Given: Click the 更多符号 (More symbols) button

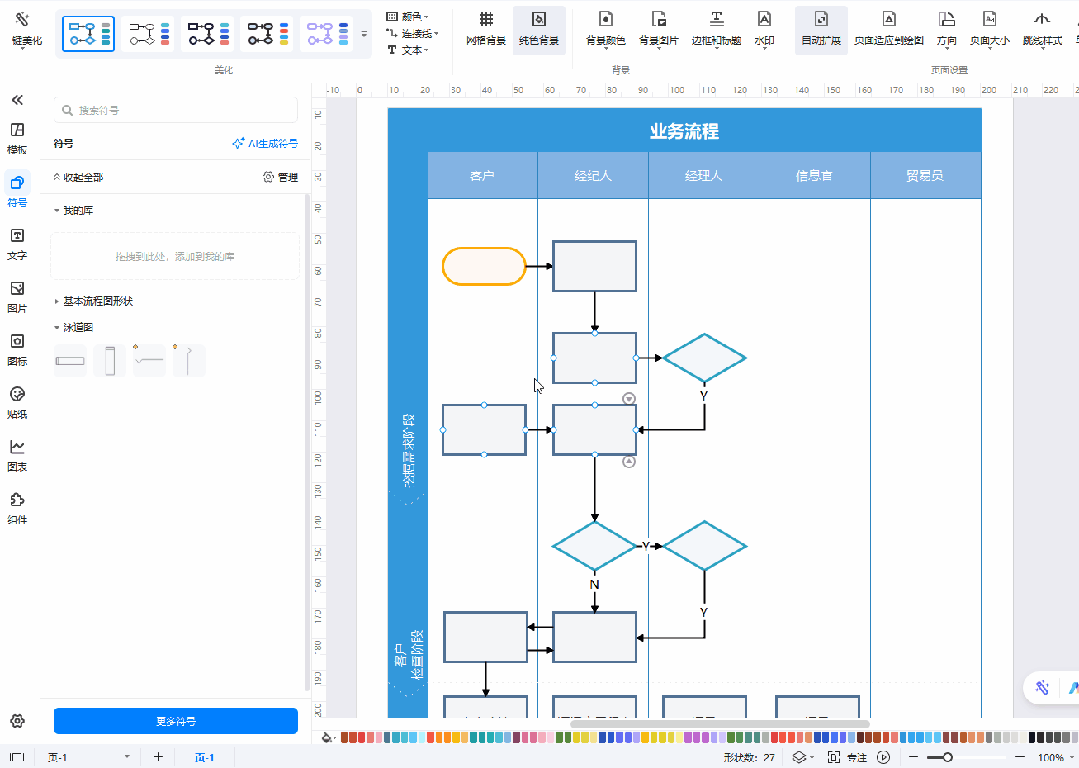Looking at the screenshot, I should point(176,721).
